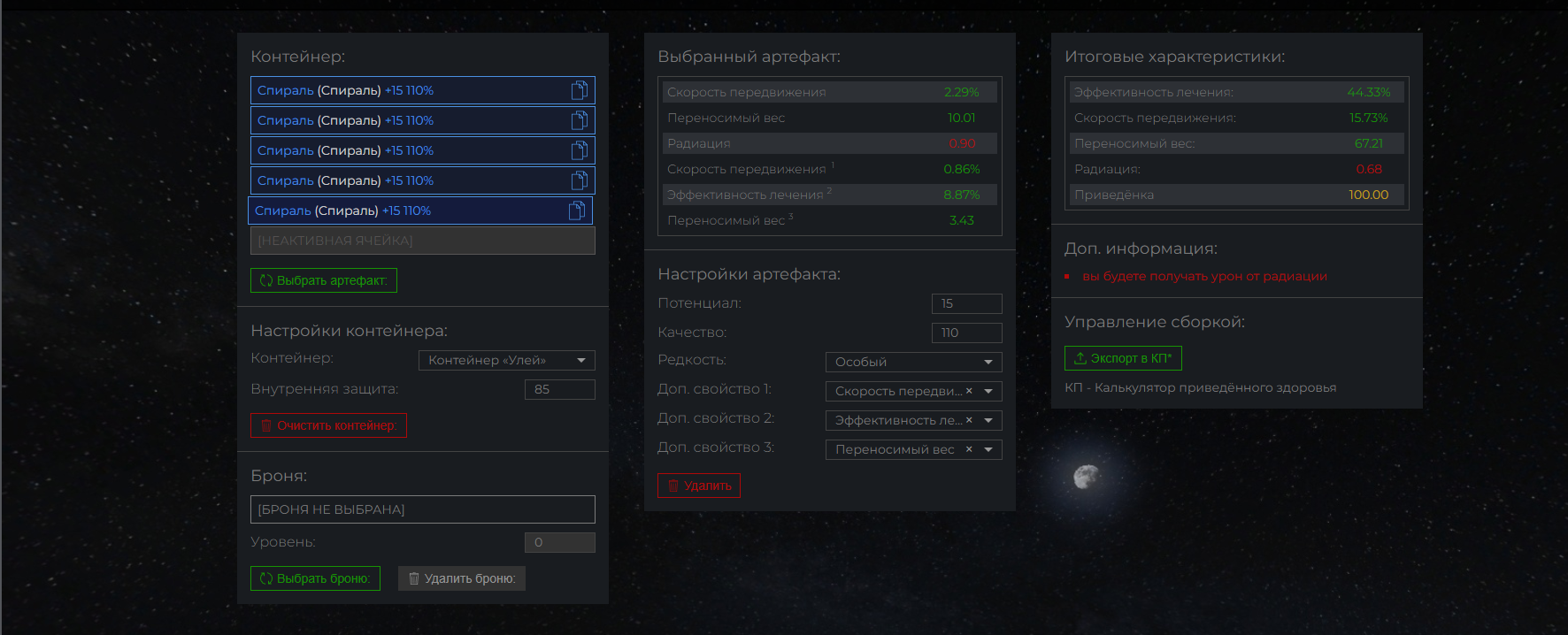Click the Удалить броню button

(462, 578)
